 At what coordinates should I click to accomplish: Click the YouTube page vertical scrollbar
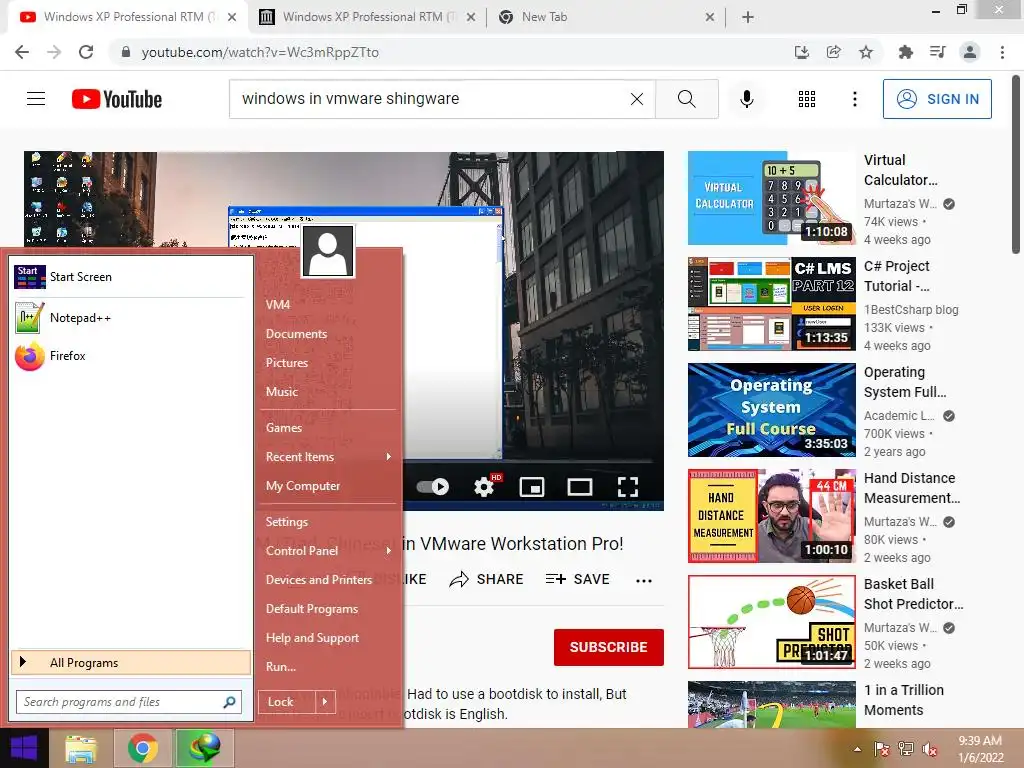(x=1016, y=163)
